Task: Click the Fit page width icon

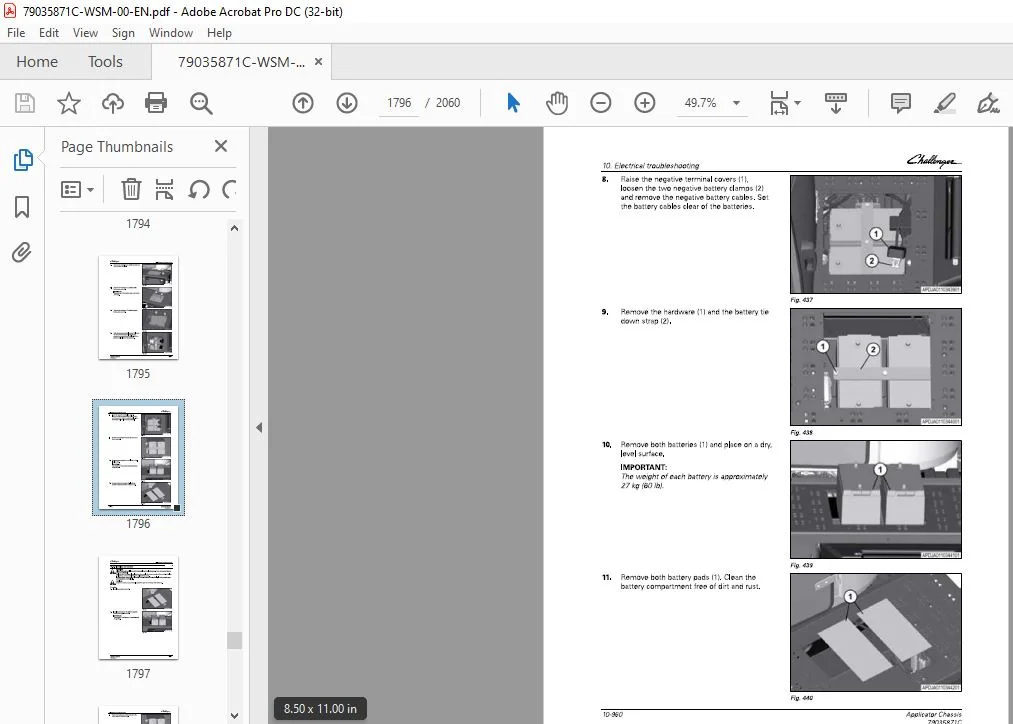Action: [779, 103]
